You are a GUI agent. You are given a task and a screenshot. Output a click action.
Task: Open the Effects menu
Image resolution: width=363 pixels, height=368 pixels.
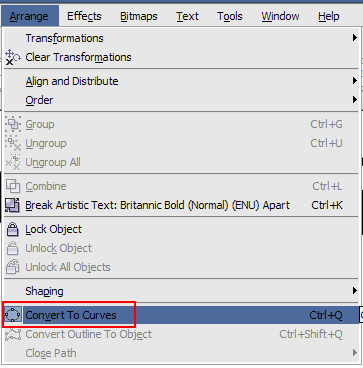[x=84, y=16]
